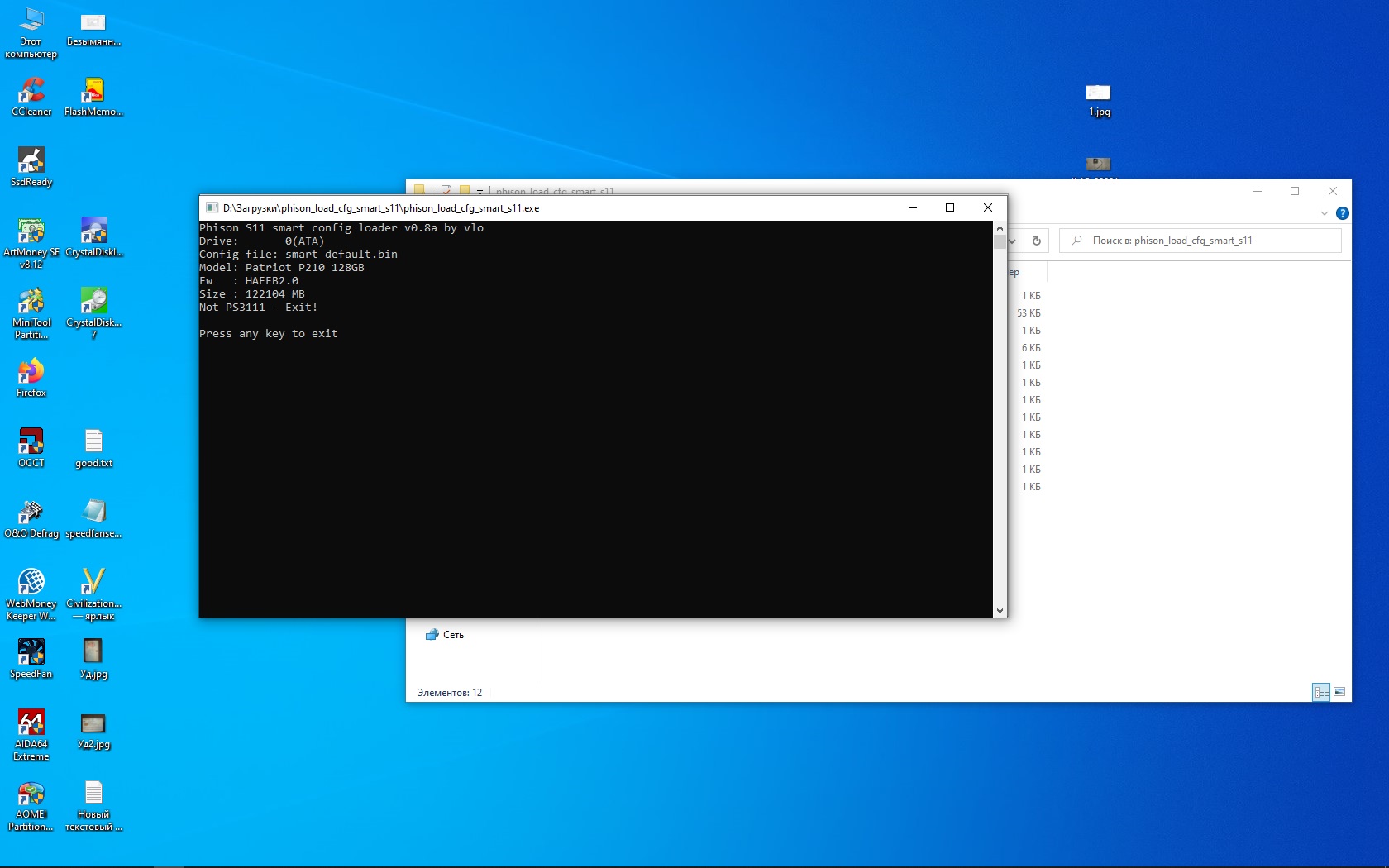Select the Firefox desktop shortcut
This screenshot has height=868, width=1389.
[x=31, y=379]
